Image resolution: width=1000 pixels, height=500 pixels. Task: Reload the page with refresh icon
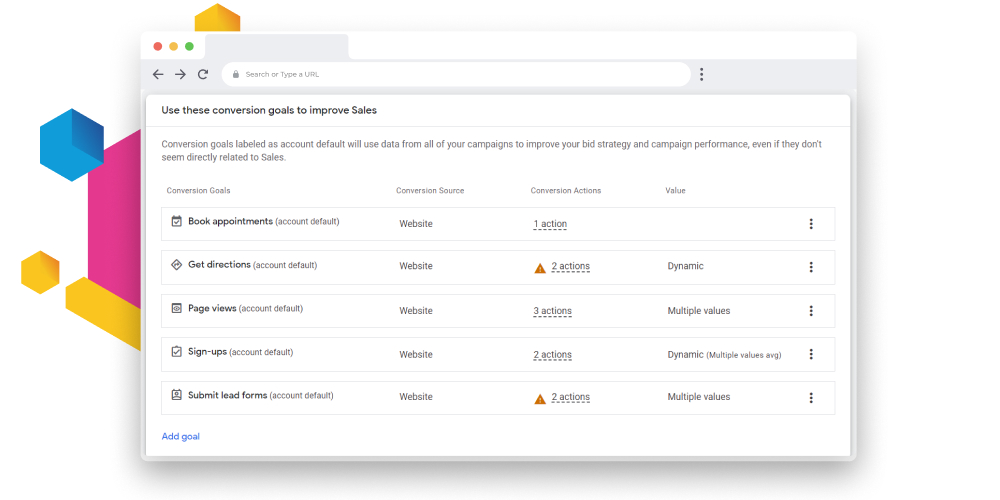[203, 74]
